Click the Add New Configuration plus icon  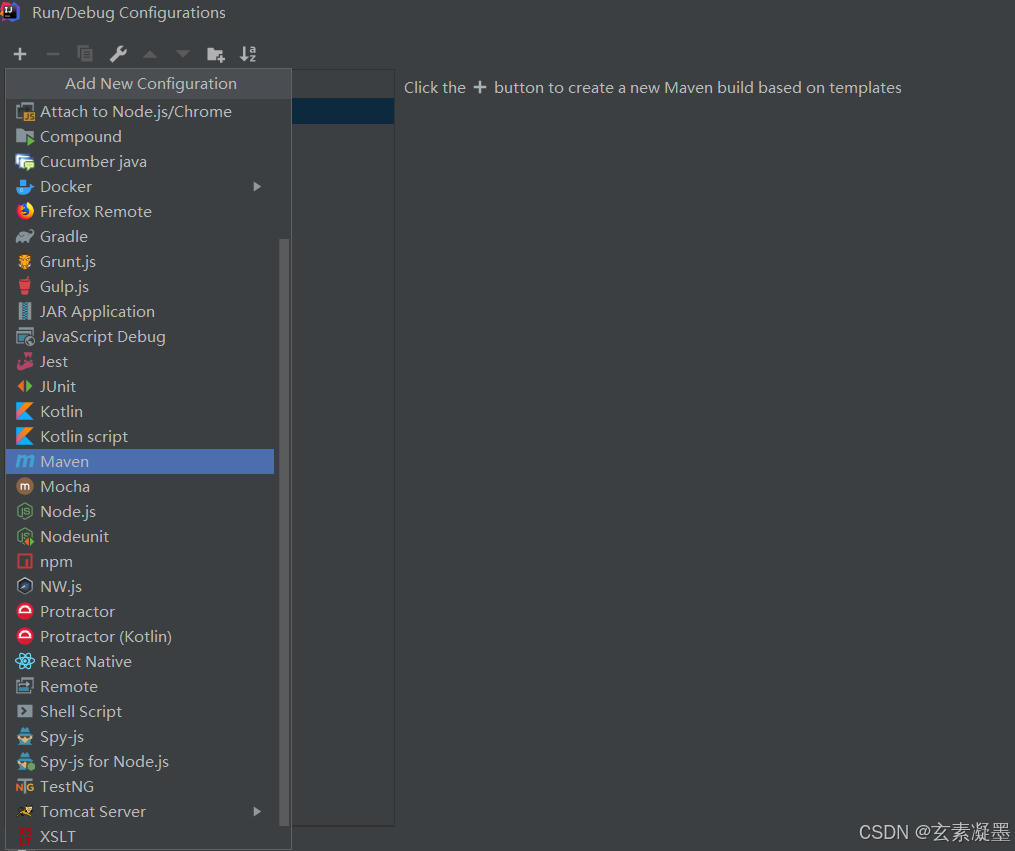[20, 54]
